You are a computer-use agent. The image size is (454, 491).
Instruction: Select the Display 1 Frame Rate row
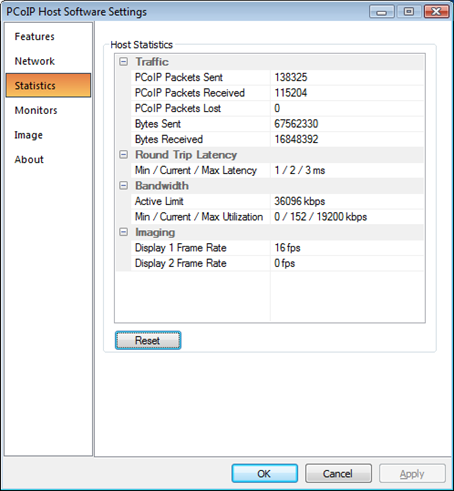[x=278, y=248]
